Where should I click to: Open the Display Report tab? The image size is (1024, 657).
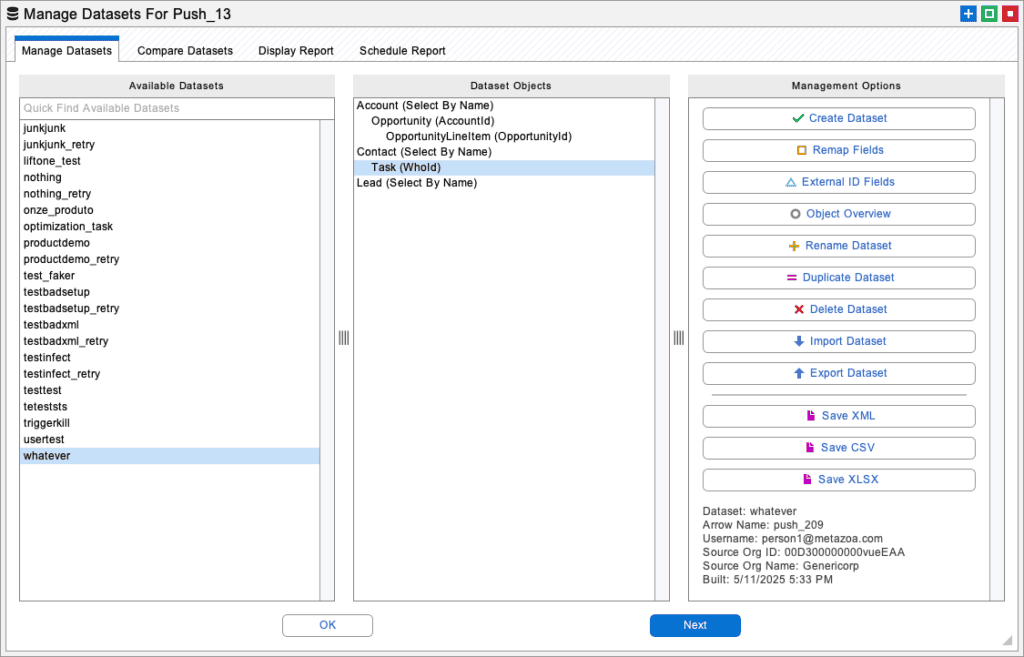click(296, 51)
